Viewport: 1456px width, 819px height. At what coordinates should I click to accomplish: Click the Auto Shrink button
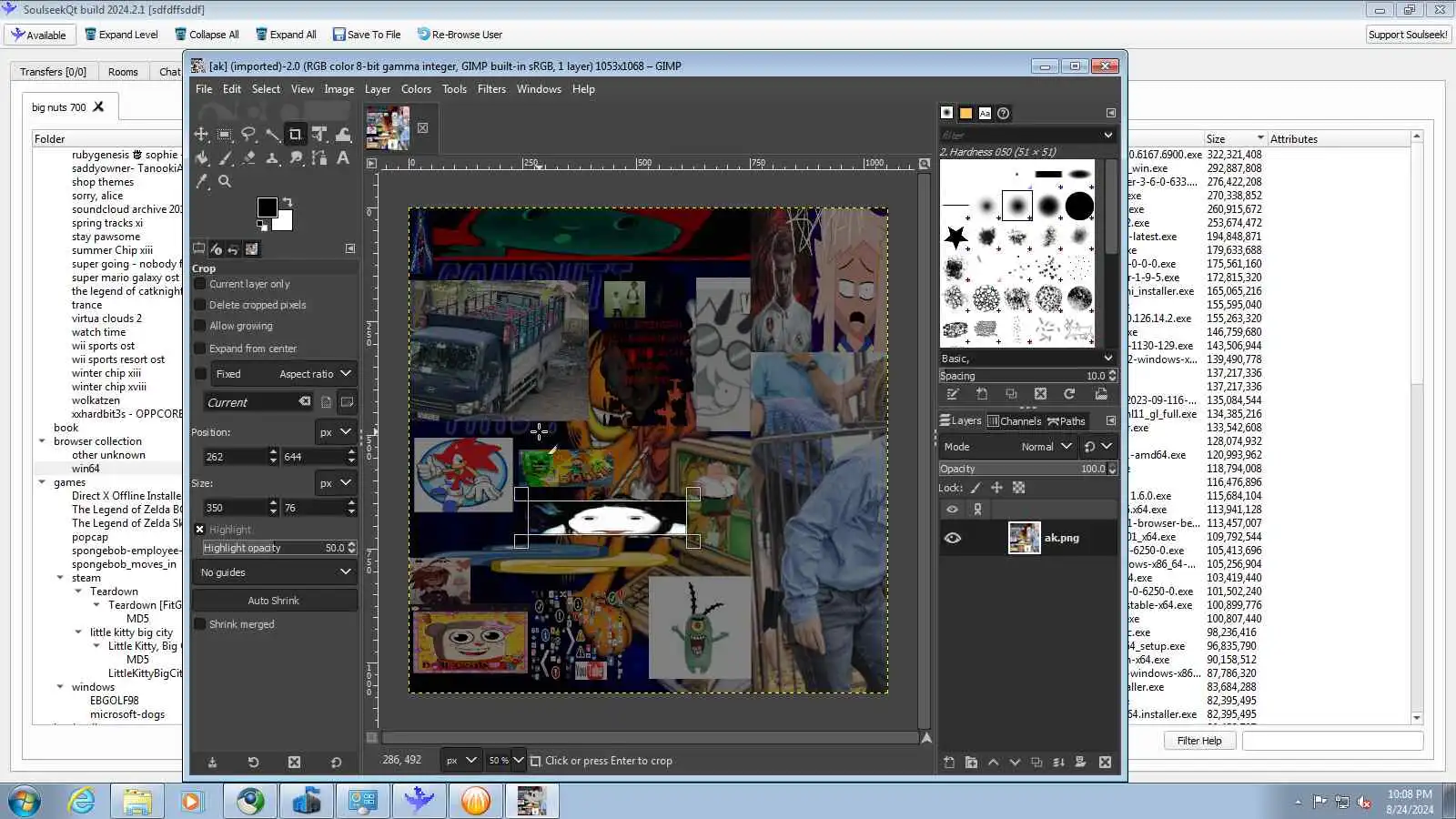(274, 601)
